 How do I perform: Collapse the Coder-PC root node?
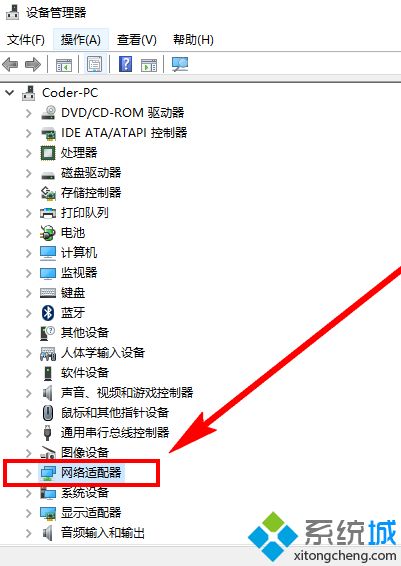[10, 93]
